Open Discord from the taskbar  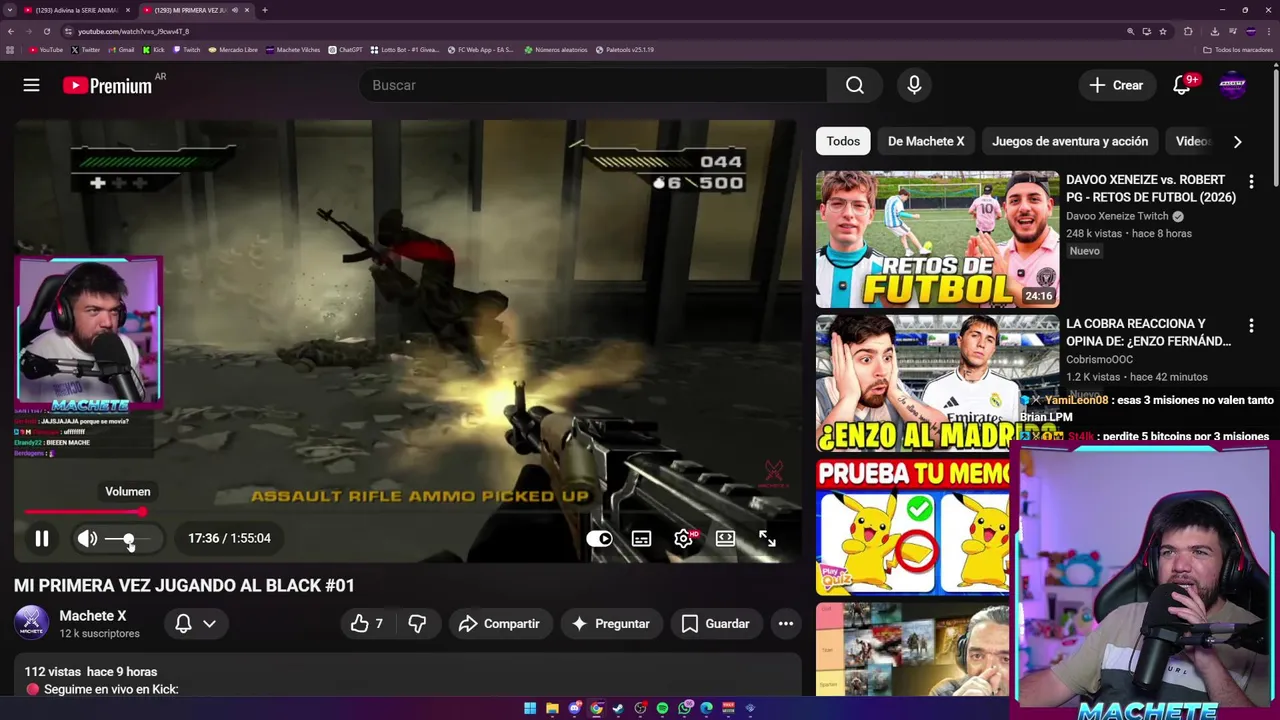click(574, 708)
